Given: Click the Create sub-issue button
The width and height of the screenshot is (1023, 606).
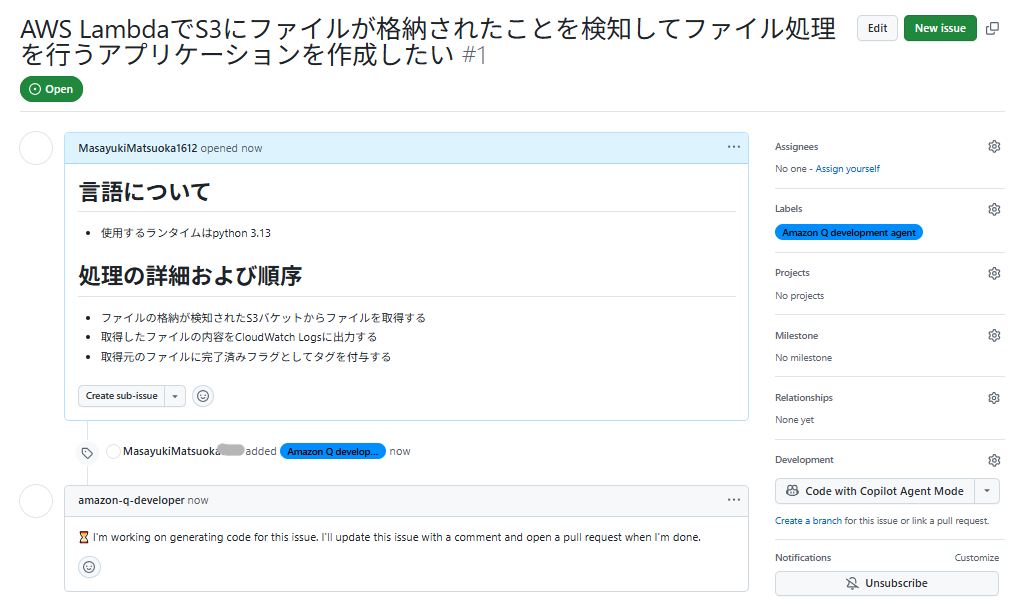Looking at the screenshot, I should (x=121, y=396).
